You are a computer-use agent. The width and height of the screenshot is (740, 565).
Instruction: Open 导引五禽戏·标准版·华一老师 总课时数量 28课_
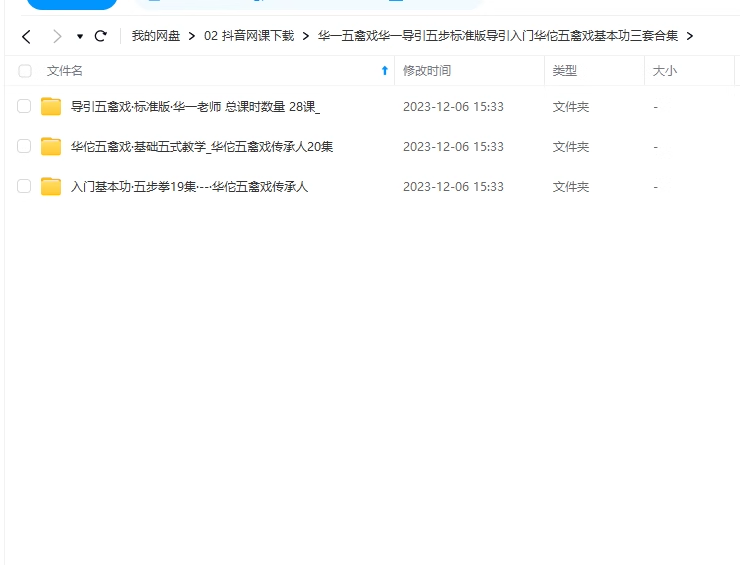coord(195,107)
